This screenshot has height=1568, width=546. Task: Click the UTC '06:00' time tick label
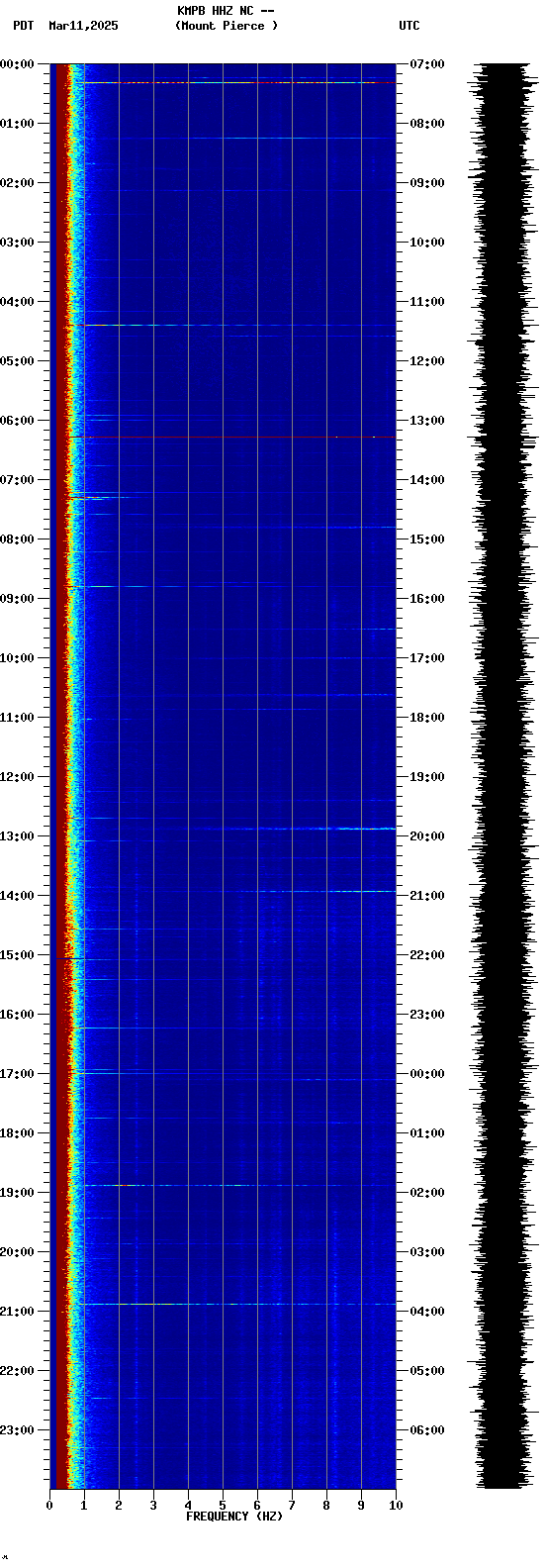[427, 1430]
